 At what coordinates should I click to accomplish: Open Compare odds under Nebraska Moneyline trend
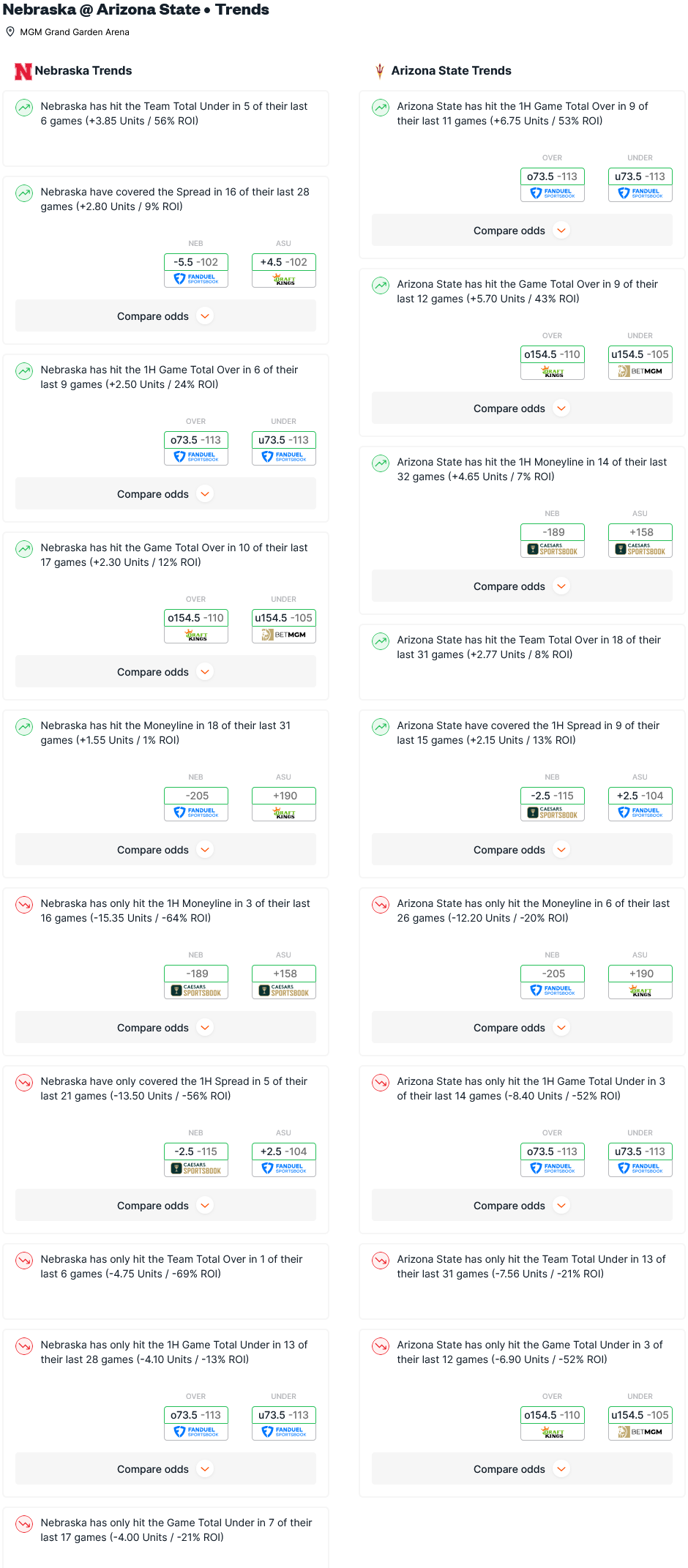165,850
